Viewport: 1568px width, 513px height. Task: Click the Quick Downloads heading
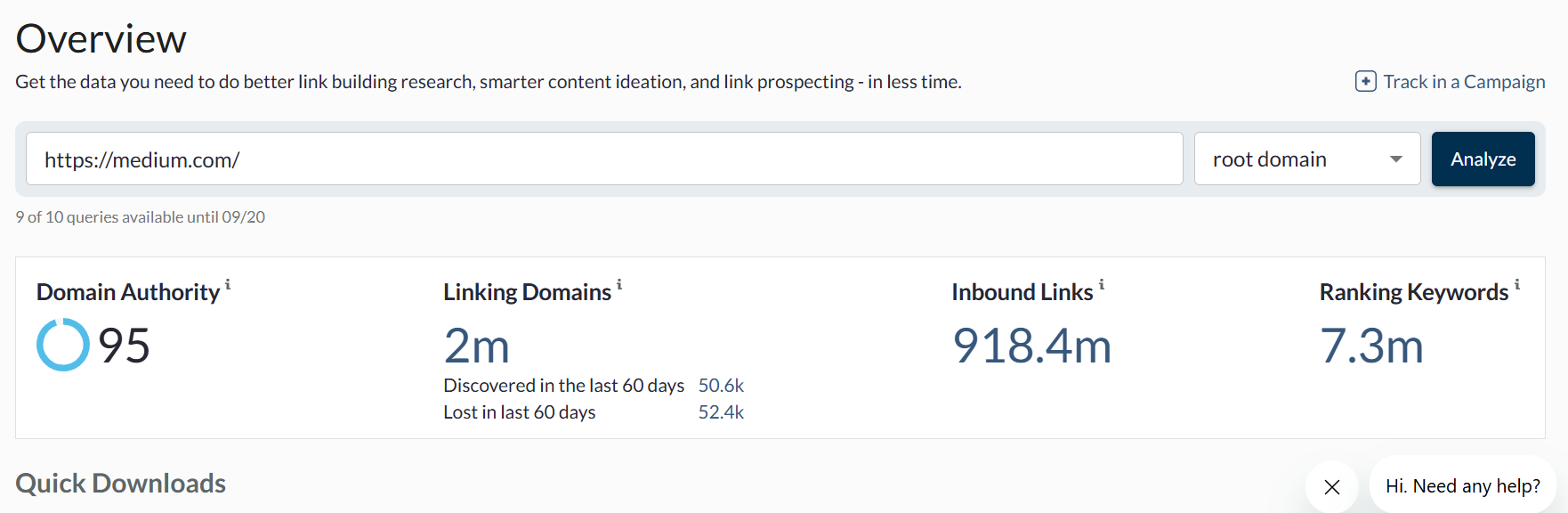[121, 484]
